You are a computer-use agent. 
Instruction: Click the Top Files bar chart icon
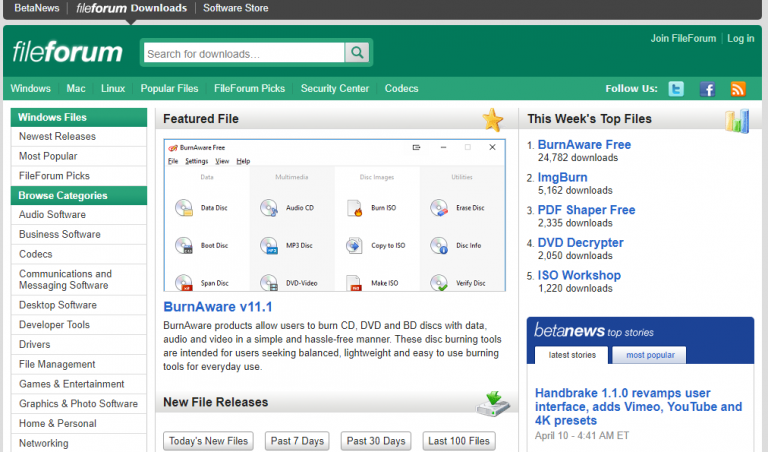737,120
